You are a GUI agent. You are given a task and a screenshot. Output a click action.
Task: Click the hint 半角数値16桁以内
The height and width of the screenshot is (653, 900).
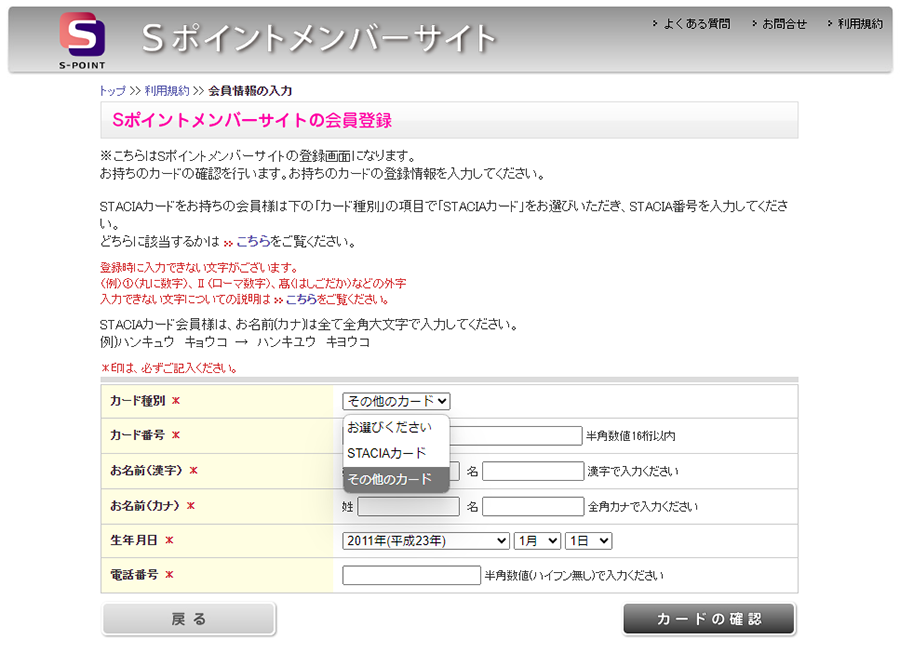[630, 436]
